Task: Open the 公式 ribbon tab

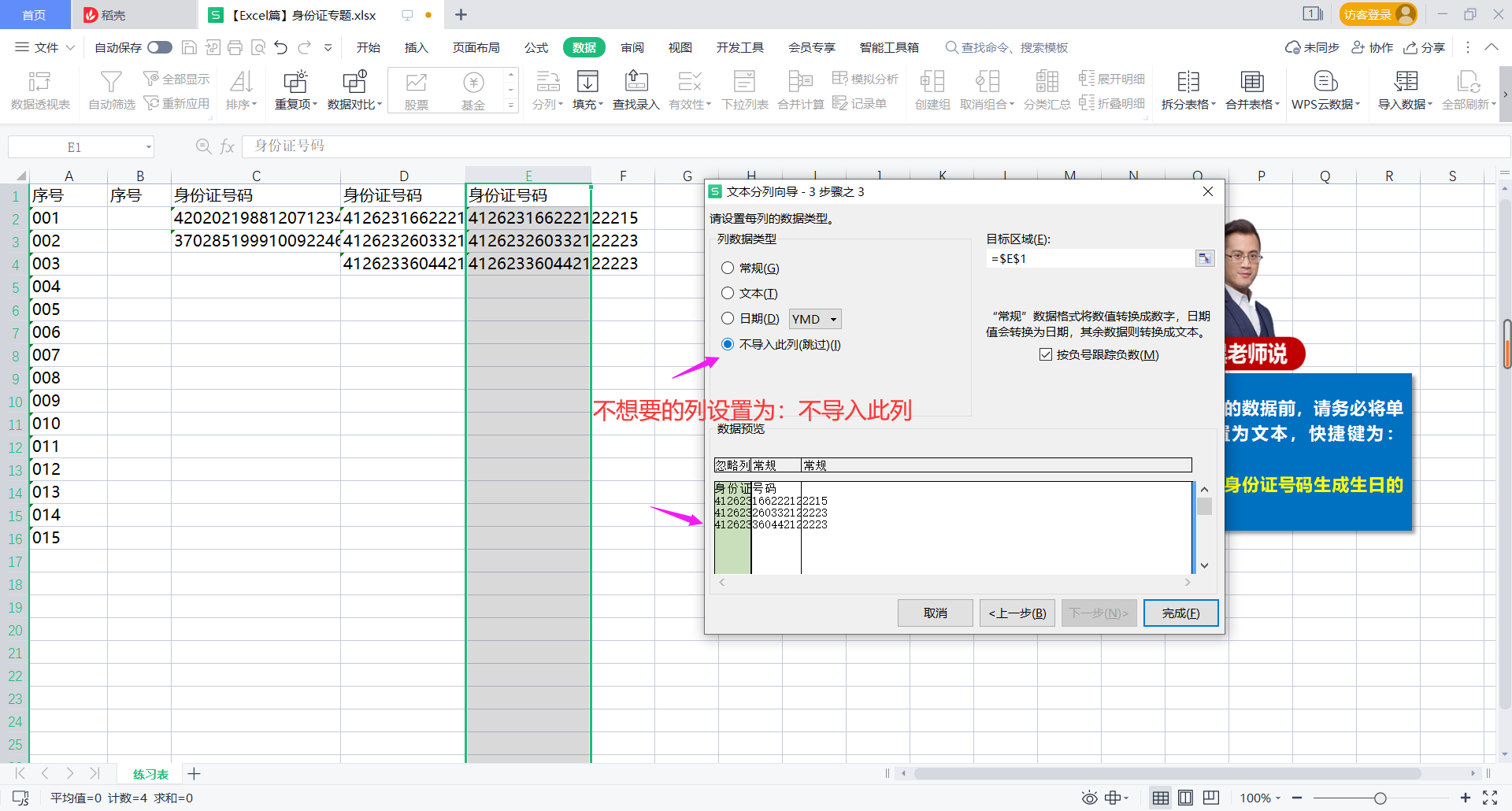Action: pos(536,47)
